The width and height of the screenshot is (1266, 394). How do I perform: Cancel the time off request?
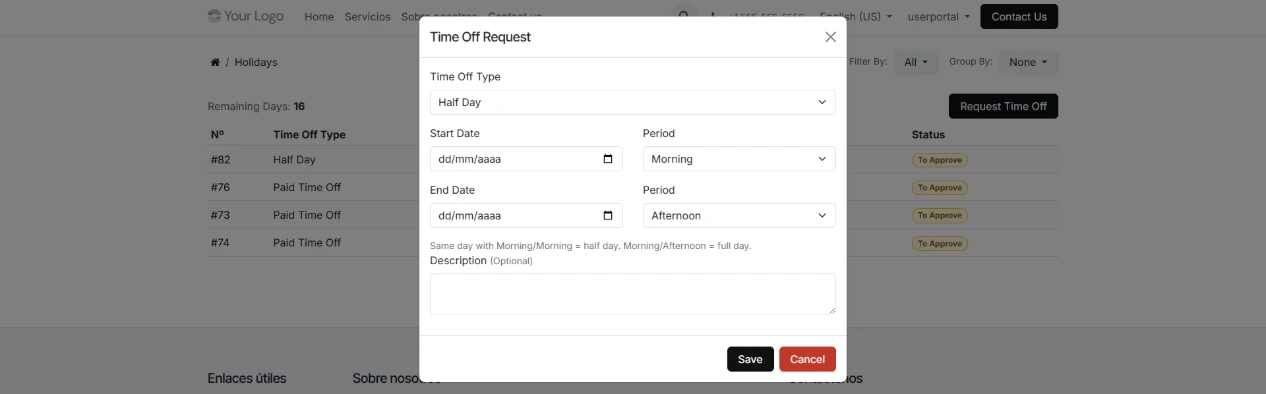coord(807,359)
